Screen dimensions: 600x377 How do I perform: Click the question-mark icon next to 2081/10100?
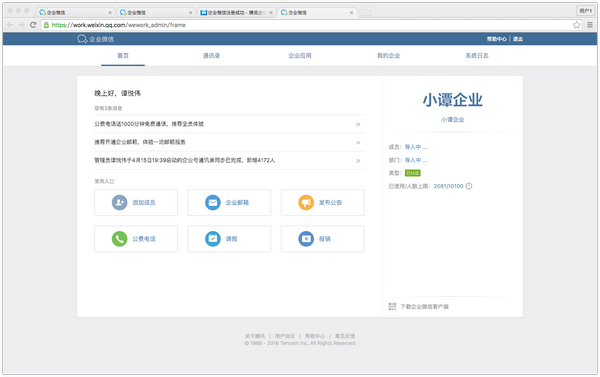coord(469,186)
